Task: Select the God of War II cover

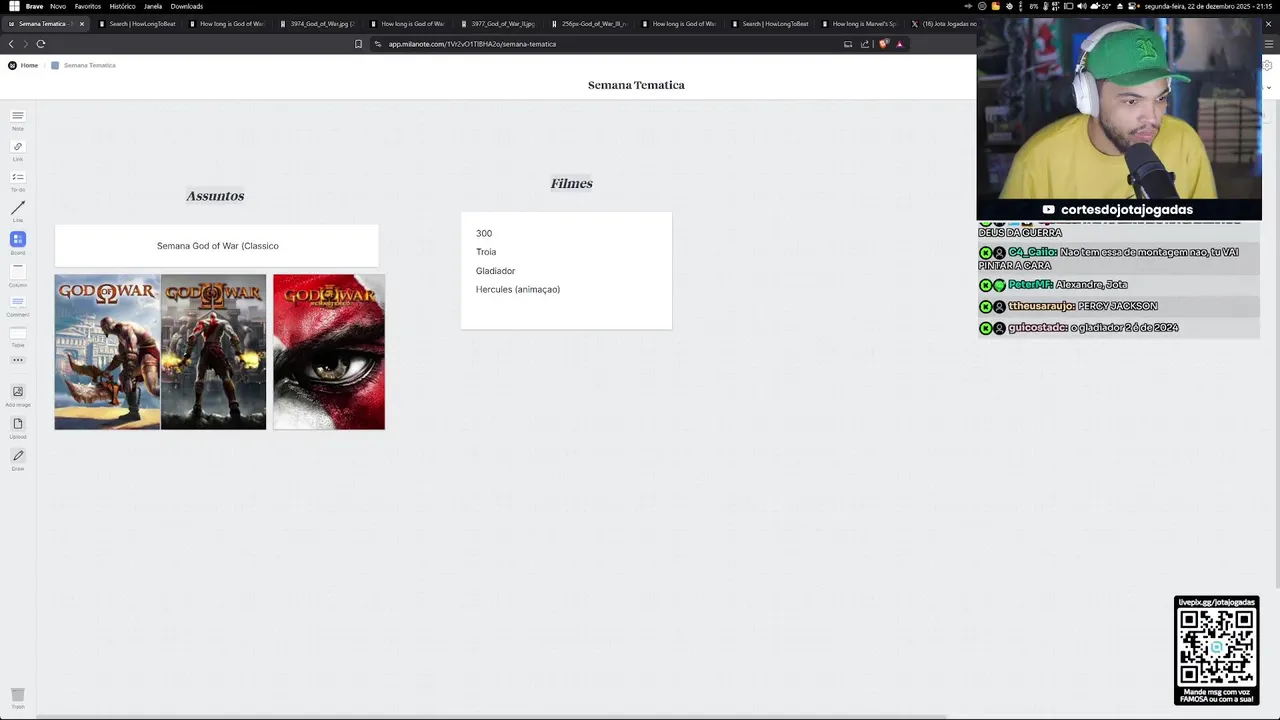Action: (213, 352)
